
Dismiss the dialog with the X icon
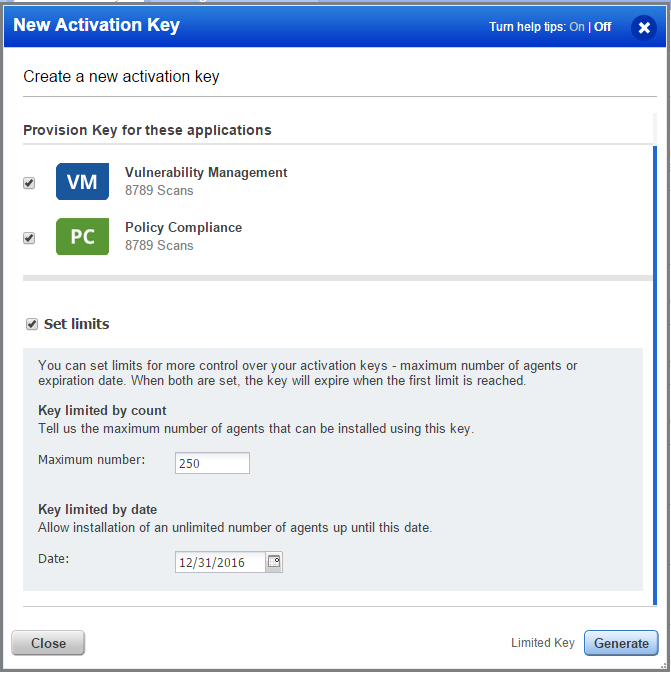pos(644,28)
